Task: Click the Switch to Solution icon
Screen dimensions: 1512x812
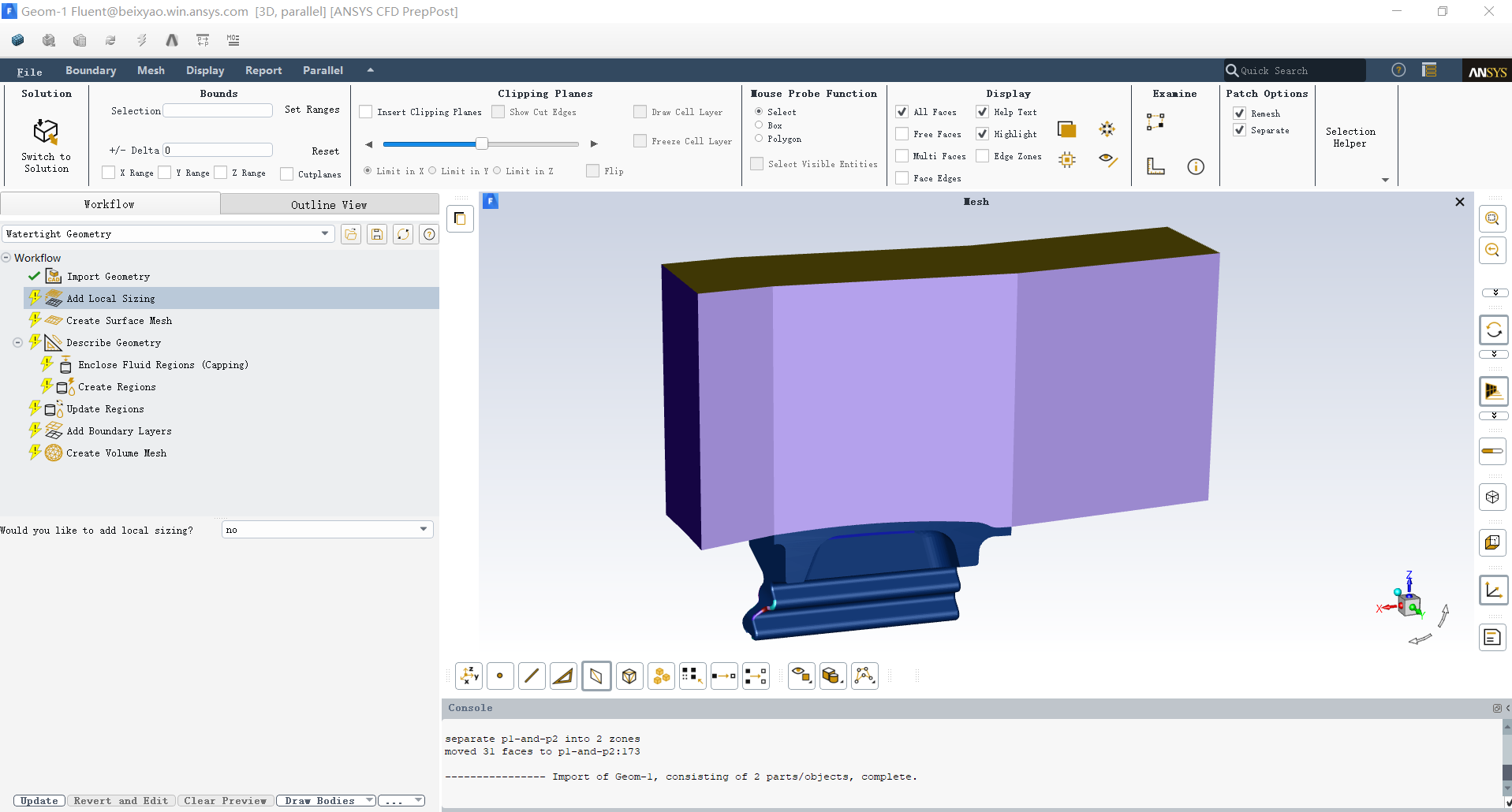Action: coord(46,132)
